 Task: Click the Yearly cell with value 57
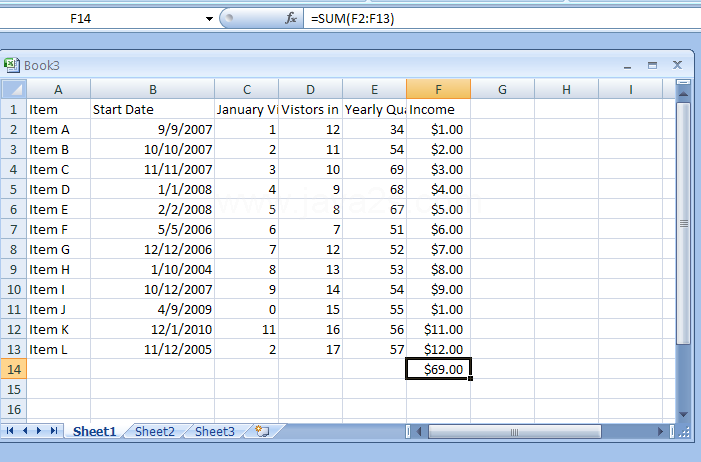(x=375, y=349)
